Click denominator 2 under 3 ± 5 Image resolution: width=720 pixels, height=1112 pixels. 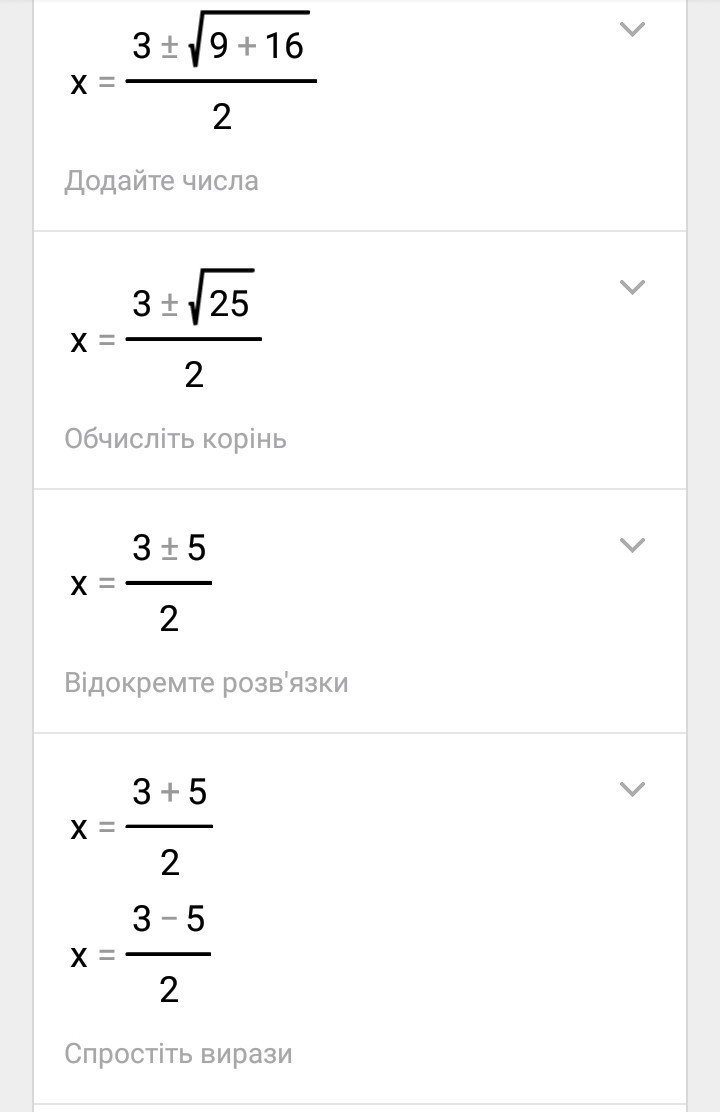point(169,620)
